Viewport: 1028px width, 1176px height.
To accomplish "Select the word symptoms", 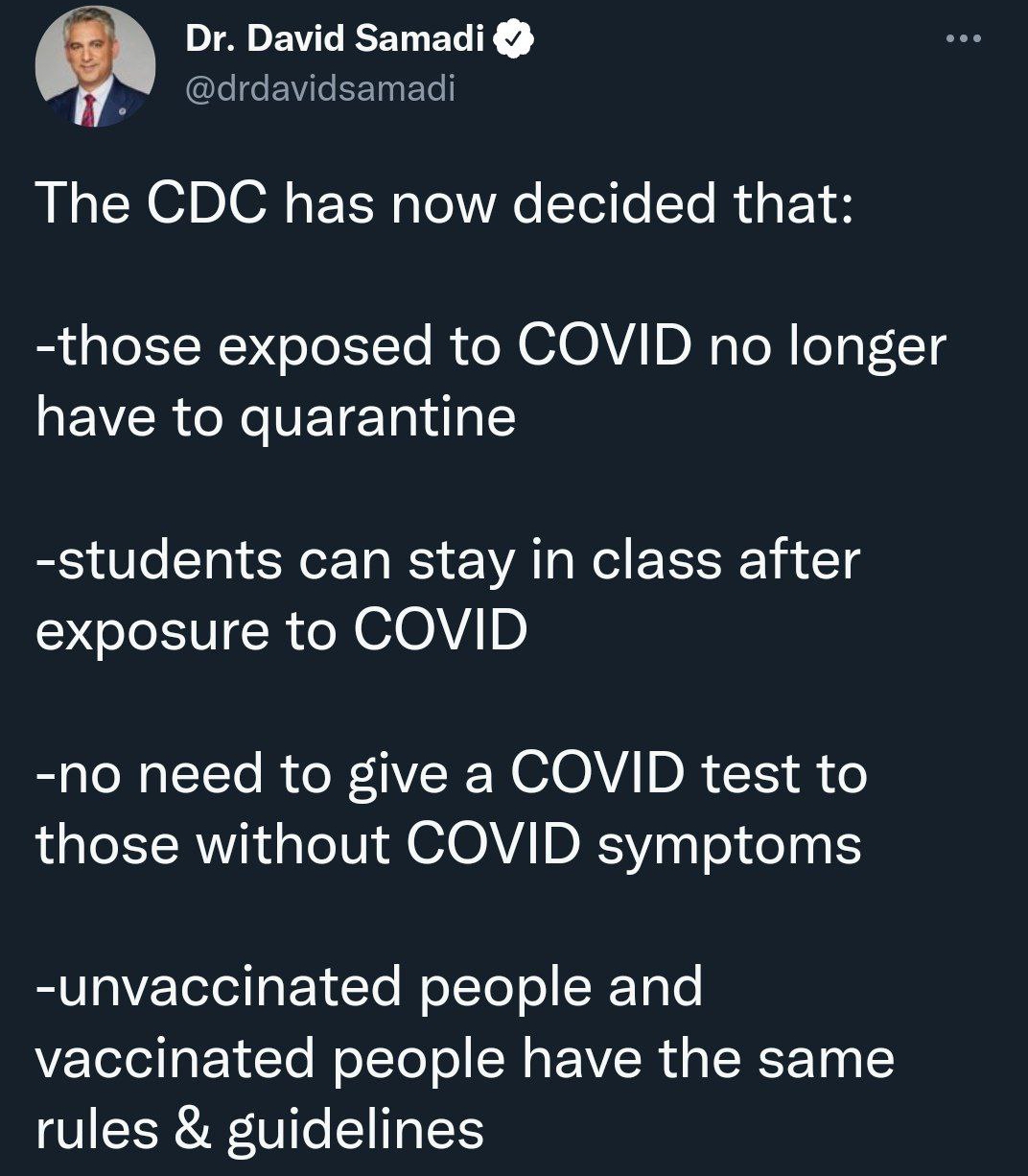I will (730, 846).
